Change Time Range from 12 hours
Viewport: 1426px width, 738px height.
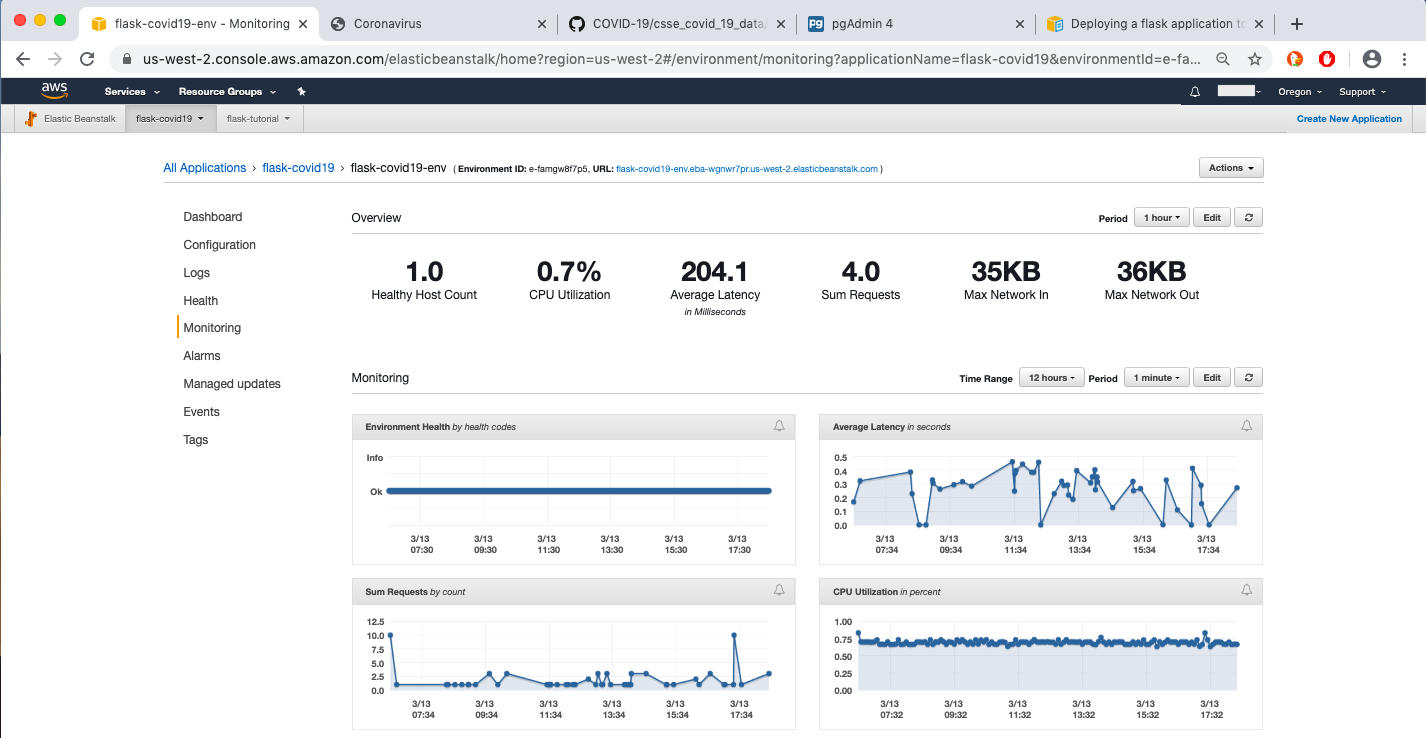click(1052, 377)
